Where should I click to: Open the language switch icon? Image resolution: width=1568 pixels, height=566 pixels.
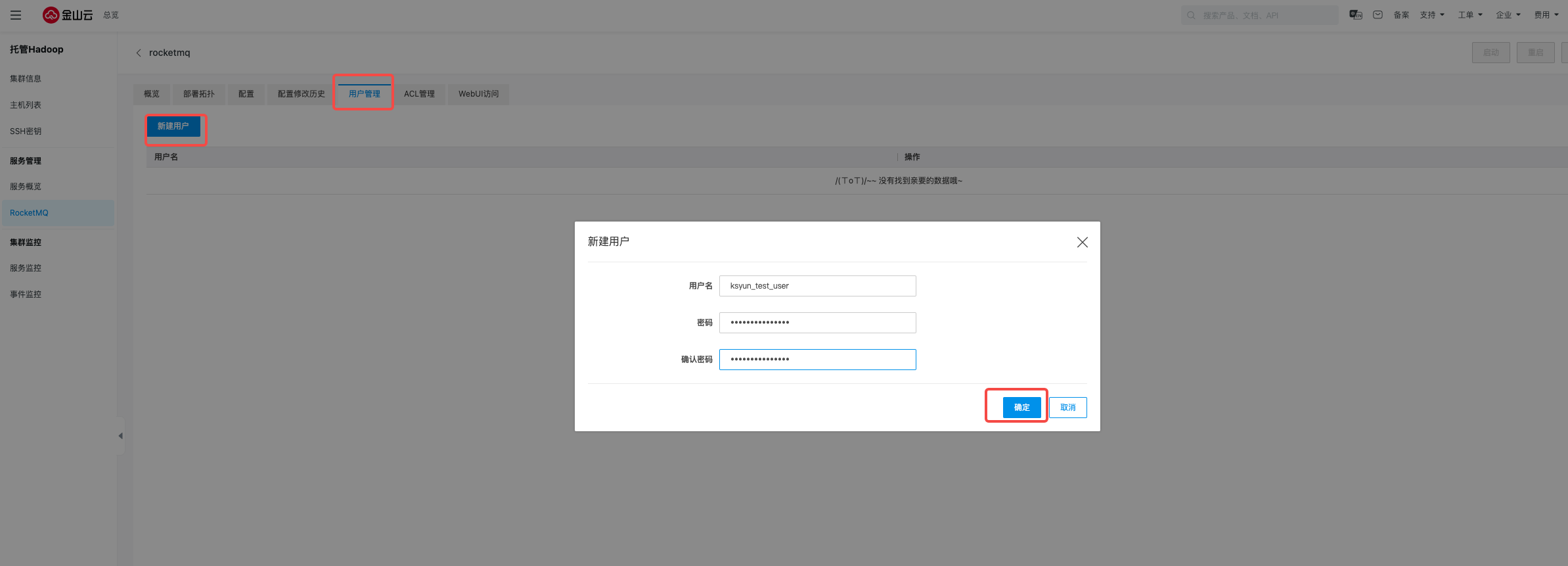point(1356,14)
